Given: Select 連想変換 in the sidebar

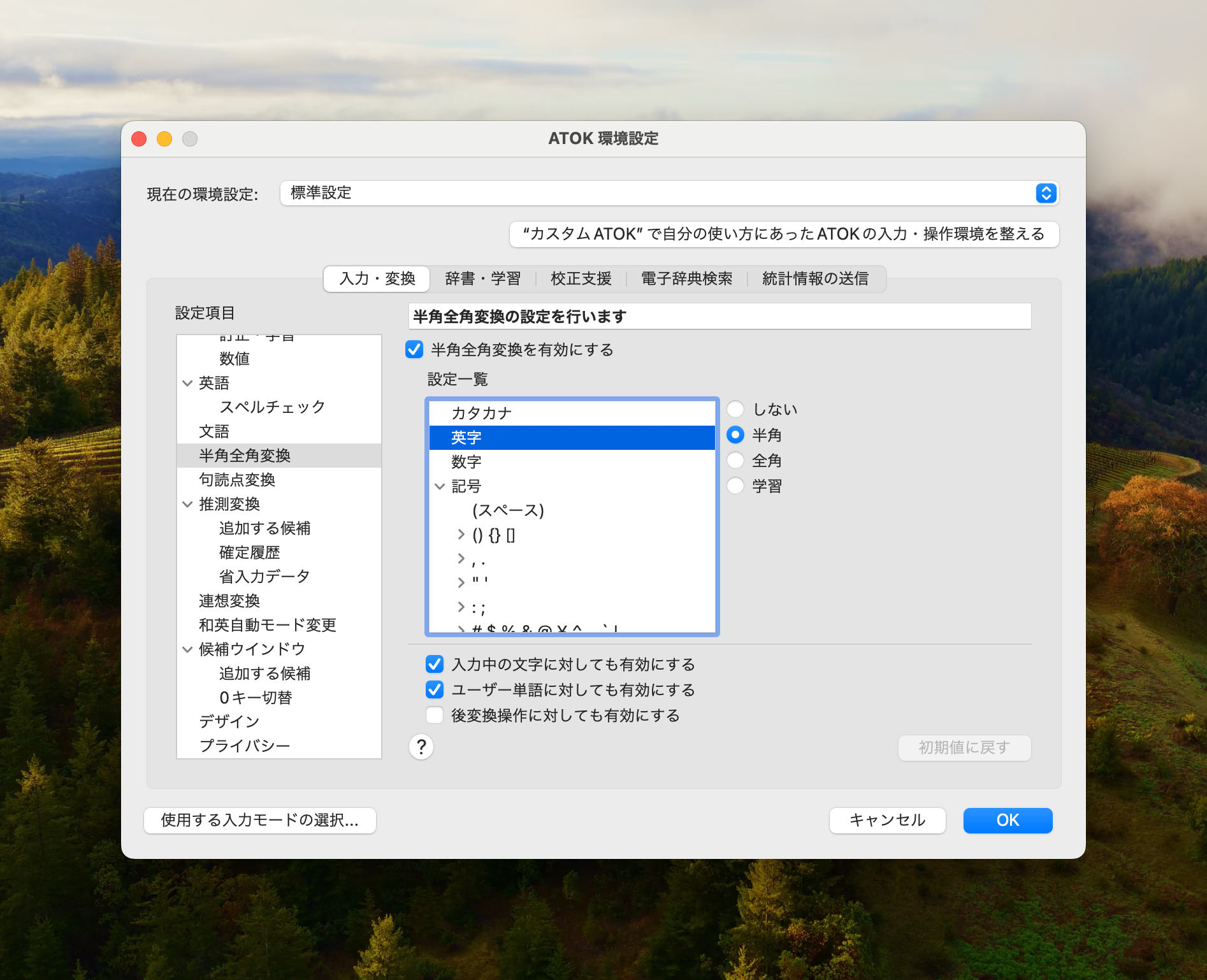Looking at the screenshot, I should pos(279,601).
